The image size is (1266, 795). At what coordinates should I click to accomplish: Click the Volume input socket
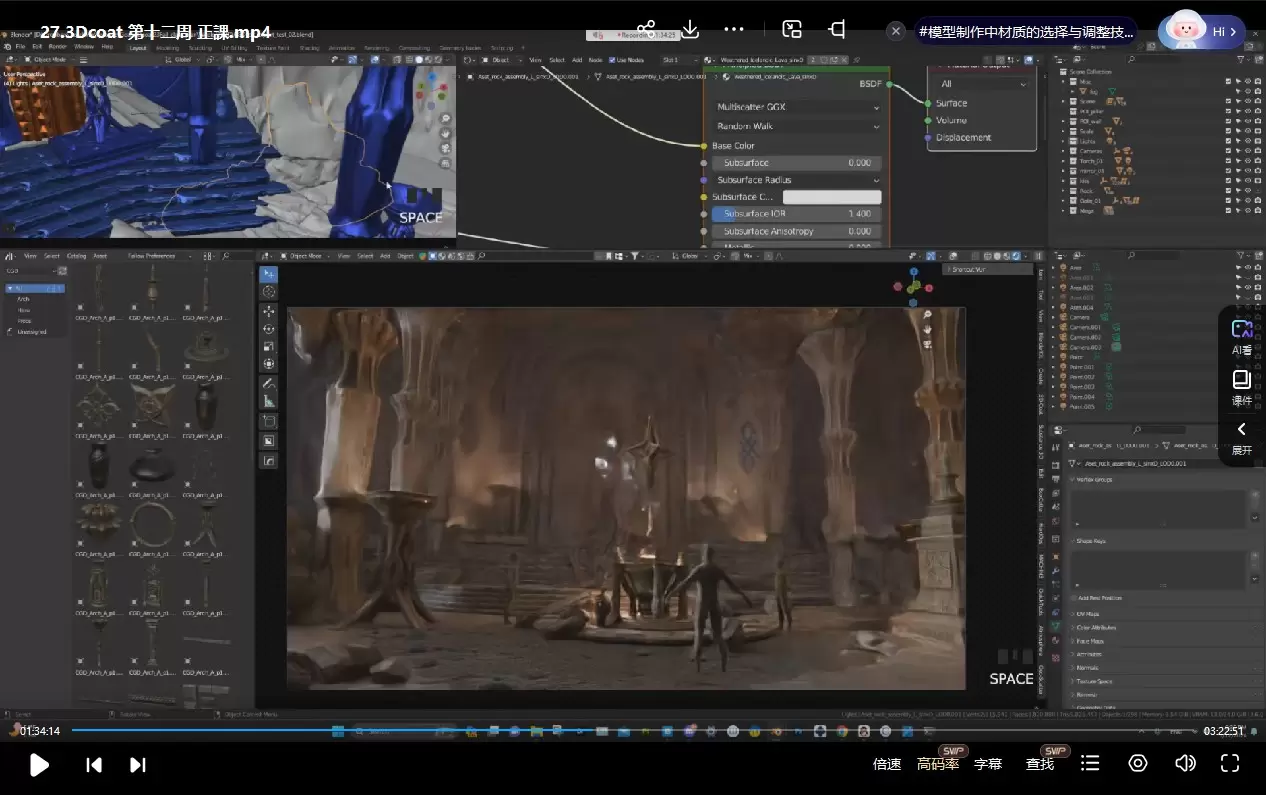pos(928,121)
